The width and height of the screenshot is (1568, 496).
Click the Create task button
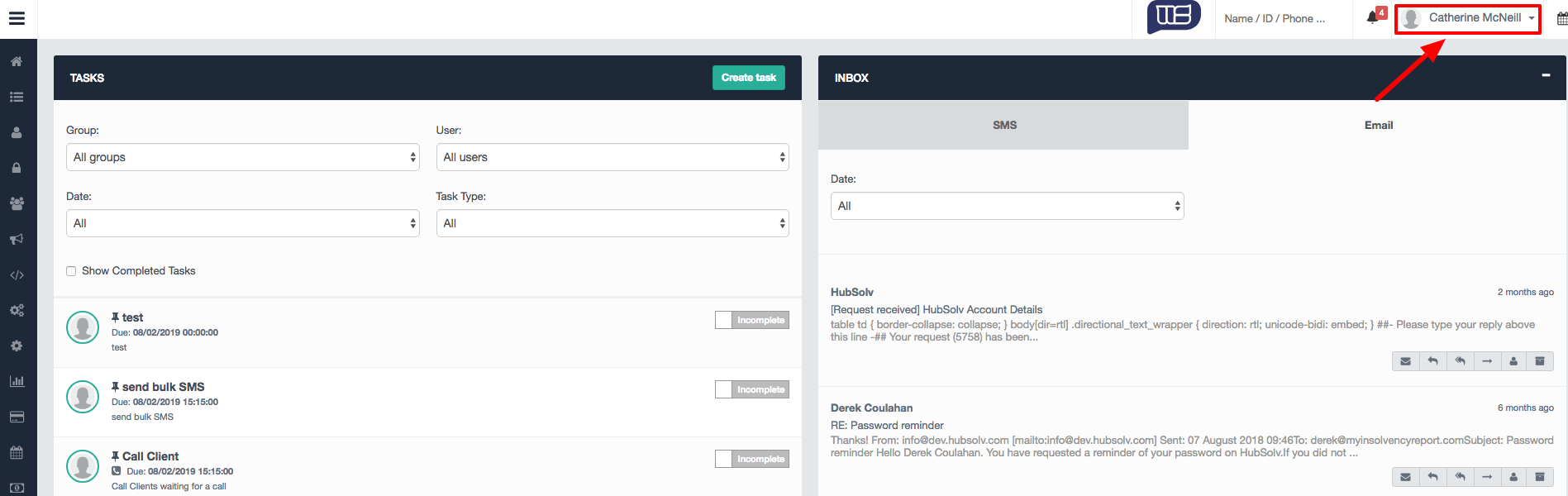point(748,78)
